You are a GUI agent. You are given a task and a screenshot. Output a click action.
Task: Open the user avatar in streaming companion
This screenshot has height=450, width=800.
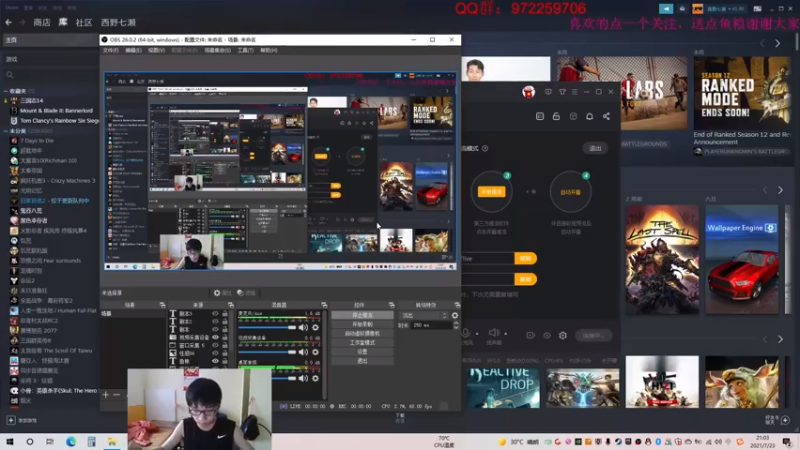[x=529, y=92]
